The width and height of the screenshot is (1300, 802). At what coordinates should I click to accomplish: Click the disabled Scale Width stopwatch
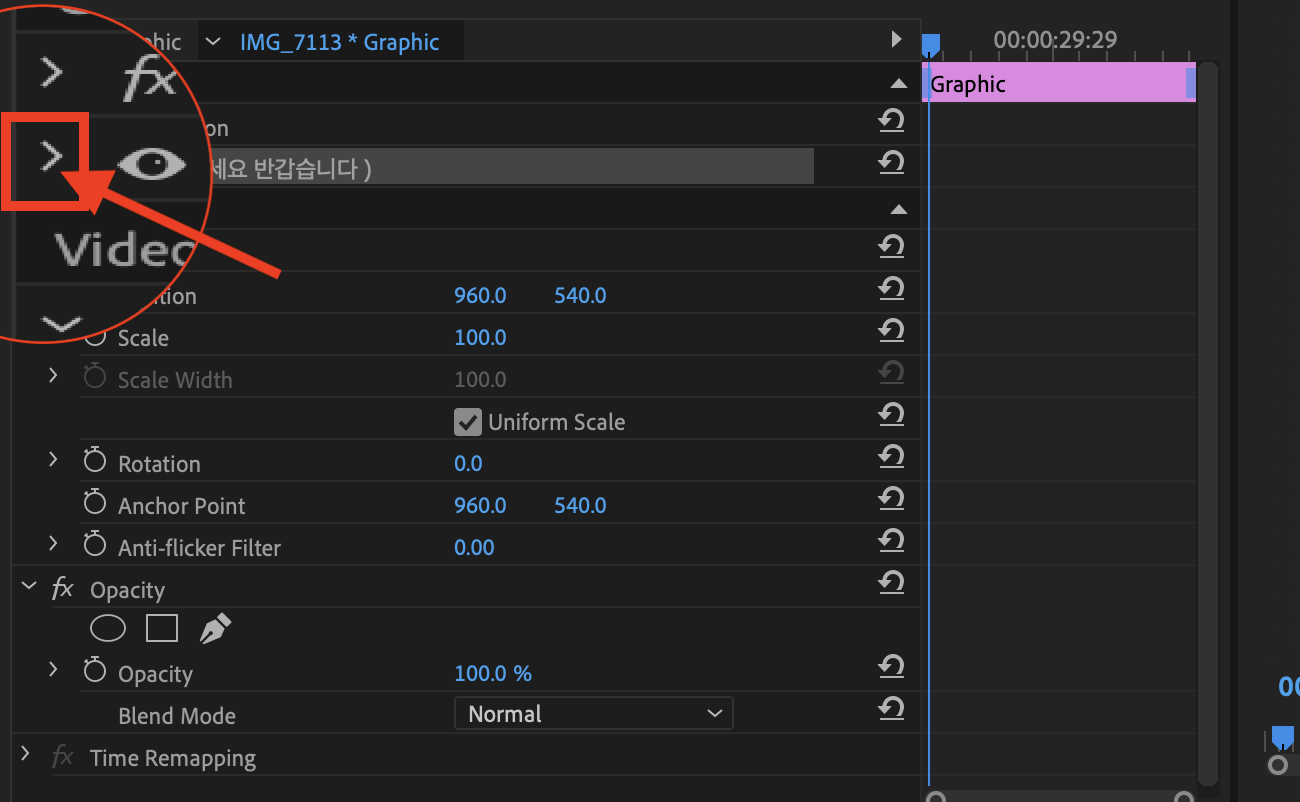point(95,377)
